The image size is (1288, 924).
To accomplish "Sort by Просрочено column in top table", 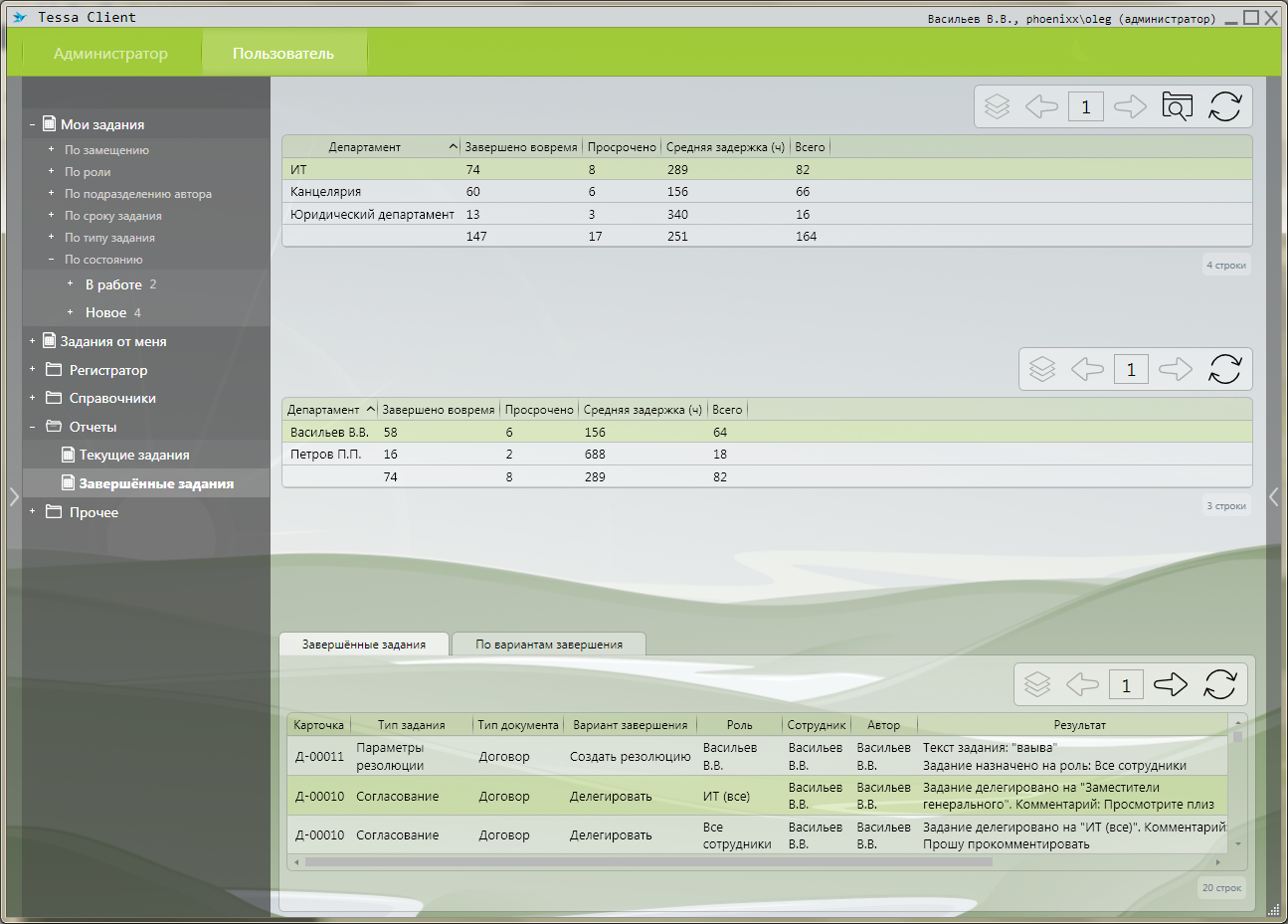I will coord(621,147).
